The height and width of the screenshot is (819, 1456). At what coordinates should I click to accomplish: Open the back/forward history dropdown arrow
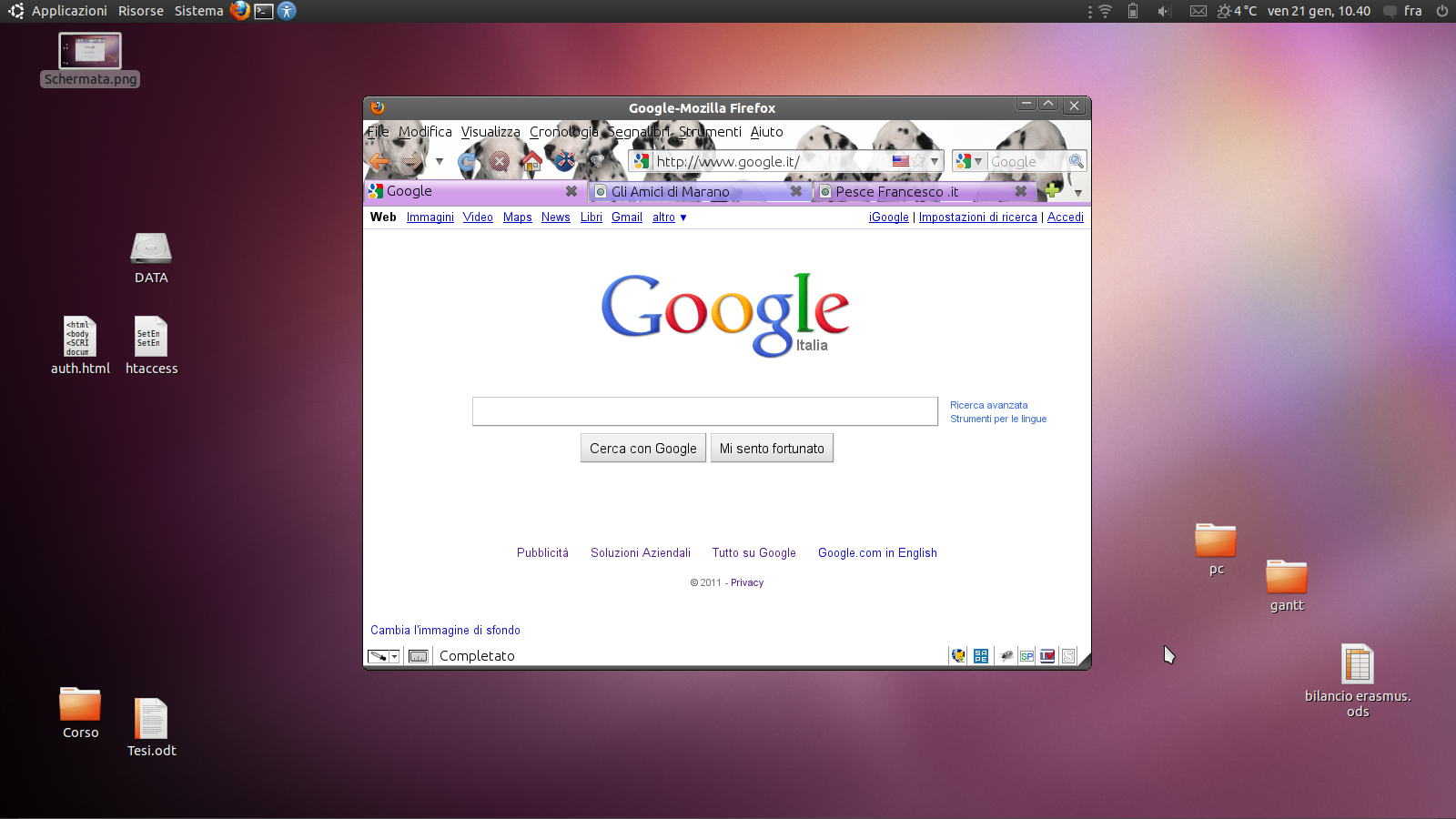pyautogui.click(x=440, y=162)
